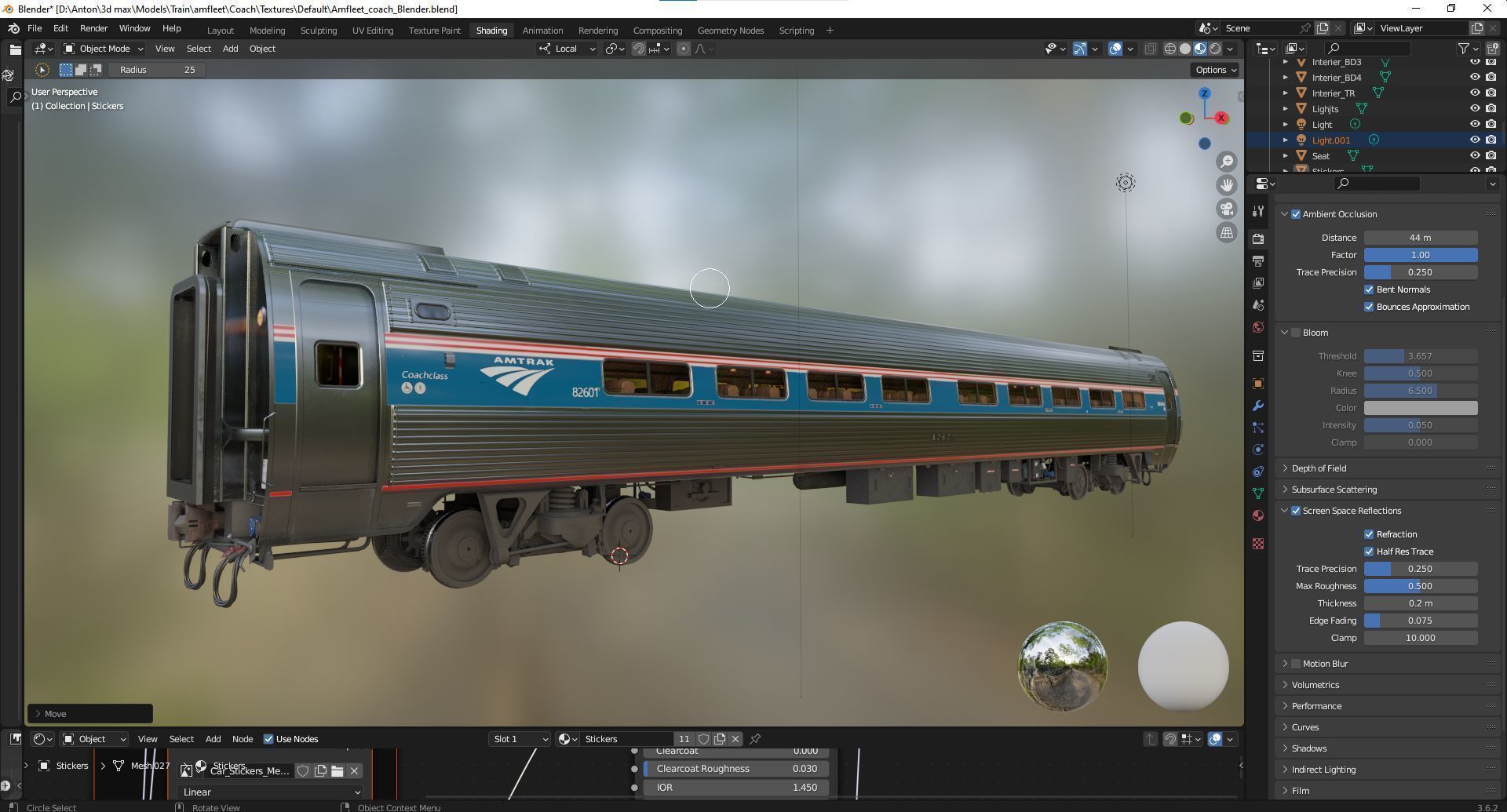Hide Light.001 in the viewport
1507x812 pixels.
click(x=1475, y=140)
